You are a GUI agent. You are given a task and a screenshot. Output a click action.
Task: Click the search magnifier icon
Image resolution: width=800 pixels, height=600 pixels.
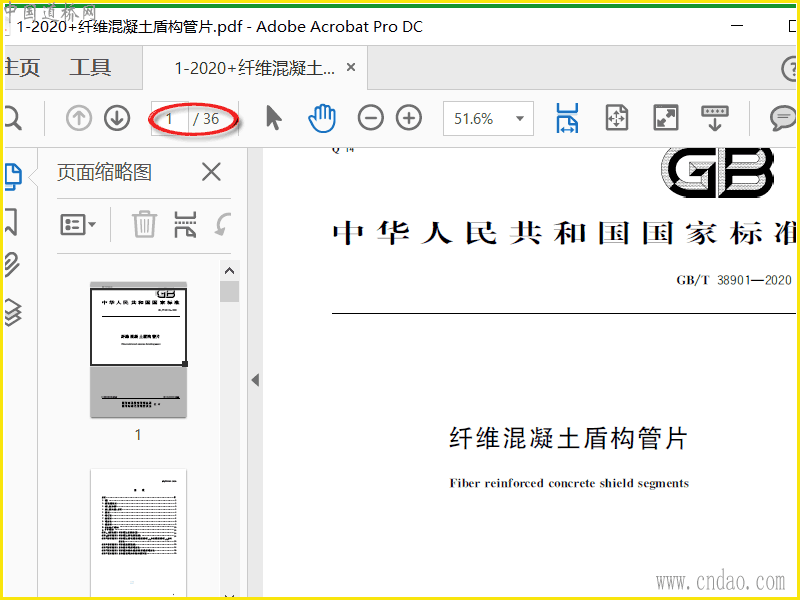pyautogui.click(x=12, y=118)
